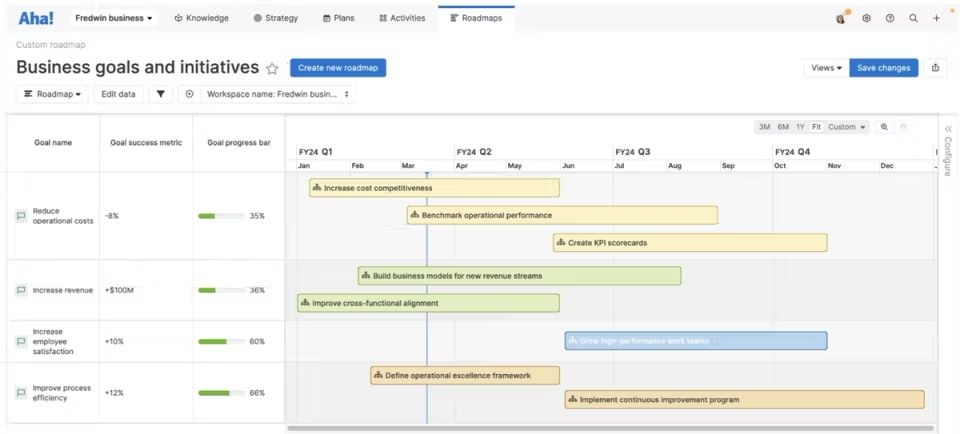
Task: Click the plus icon in top bar
Action: click(x=936, y=18)
